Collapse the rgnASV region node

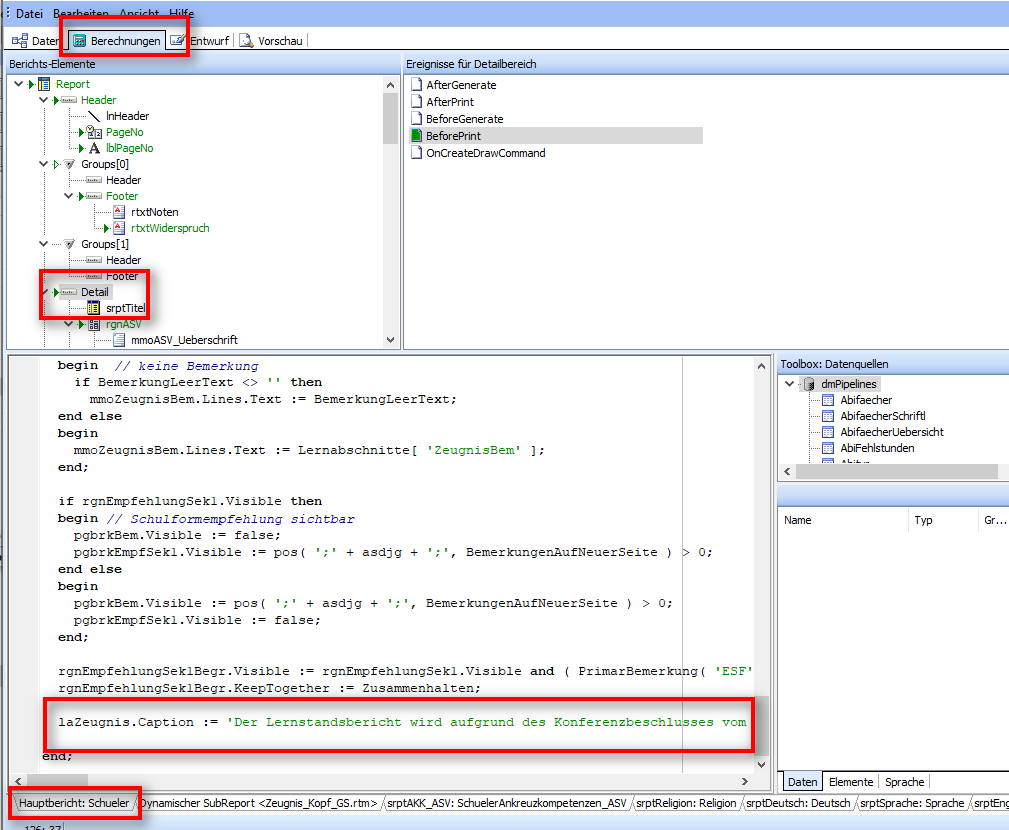[x=68, y=324]
